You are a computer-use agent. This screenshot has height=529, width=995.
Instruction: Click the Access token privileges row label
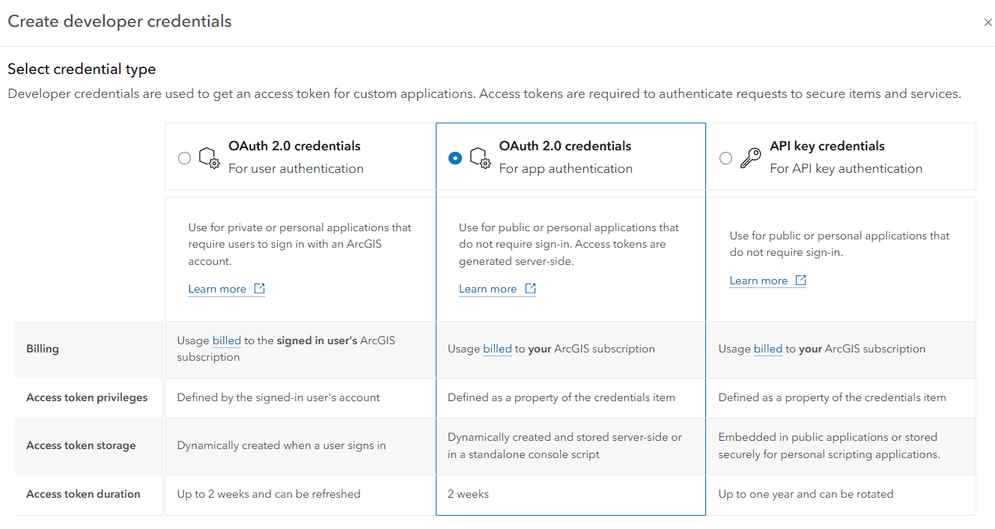point(86,398)
